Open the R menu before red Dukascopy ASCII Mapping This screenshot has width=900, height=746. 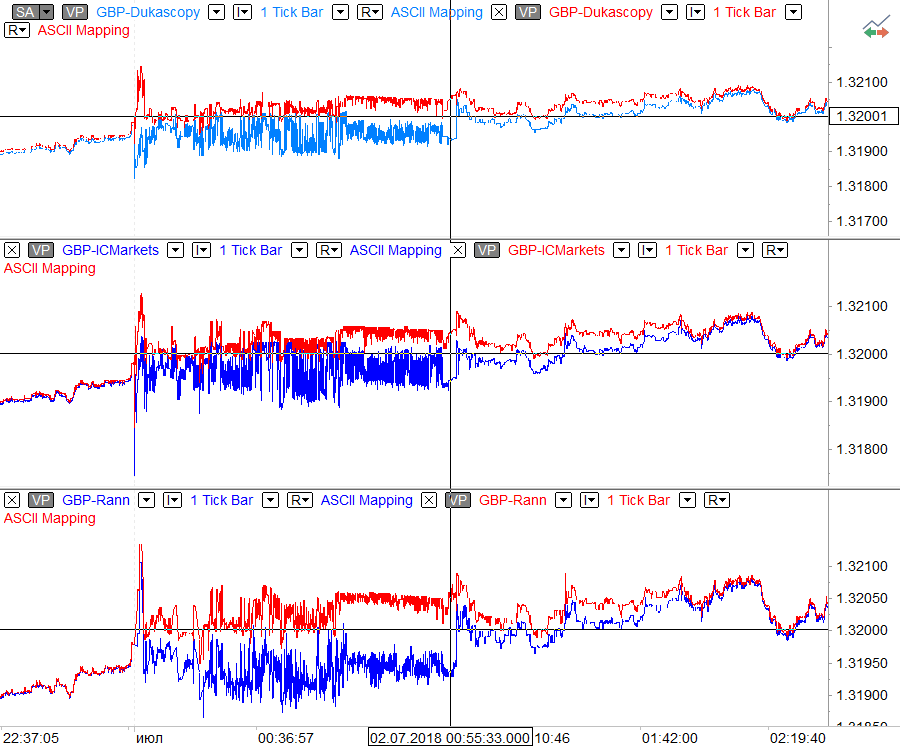tap(17, 30)
